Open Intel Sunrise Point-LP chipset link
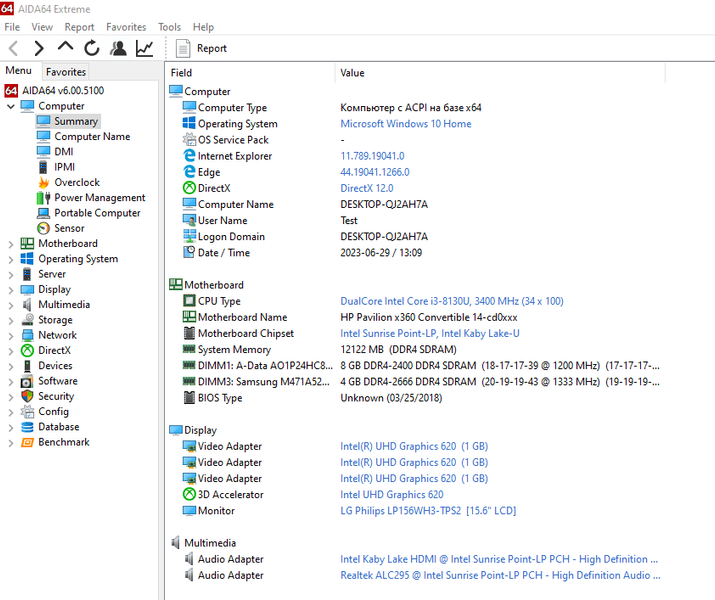The width and height of the screenshot is (715, 600). point(430,333)
